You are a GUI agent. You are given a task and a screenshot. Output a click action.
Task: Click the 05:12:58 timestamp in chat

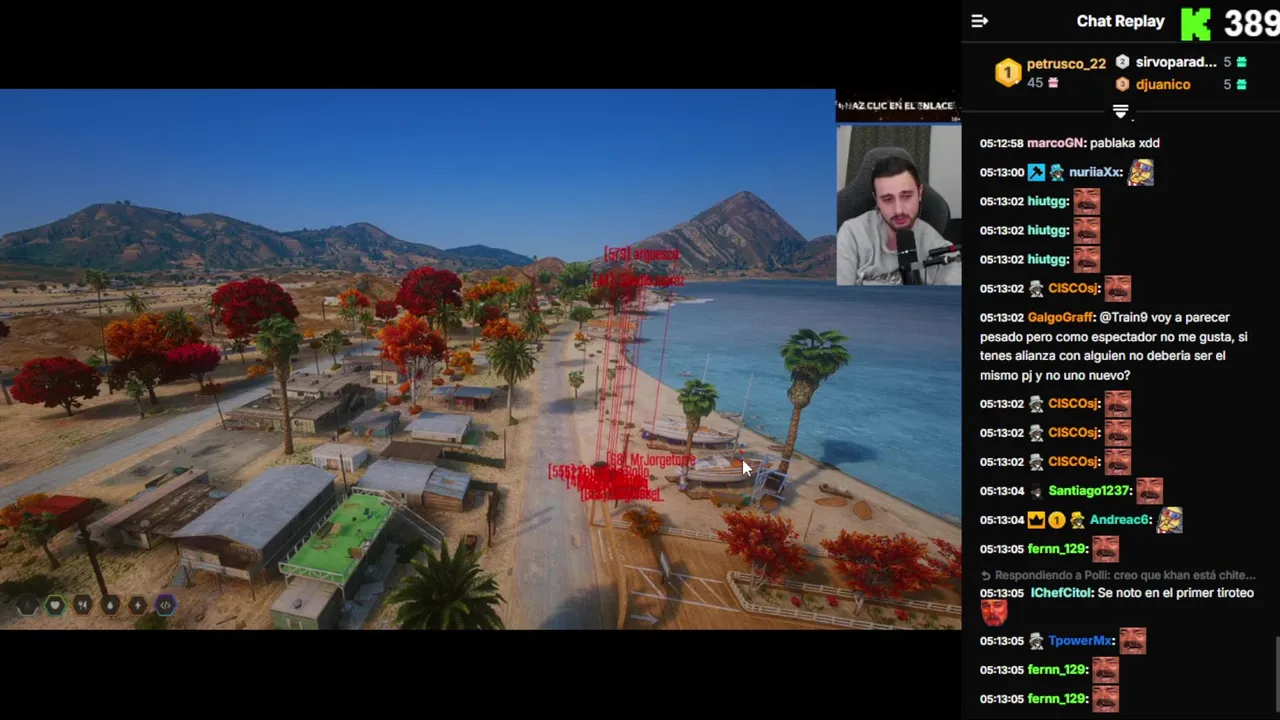click(1001, 143)
